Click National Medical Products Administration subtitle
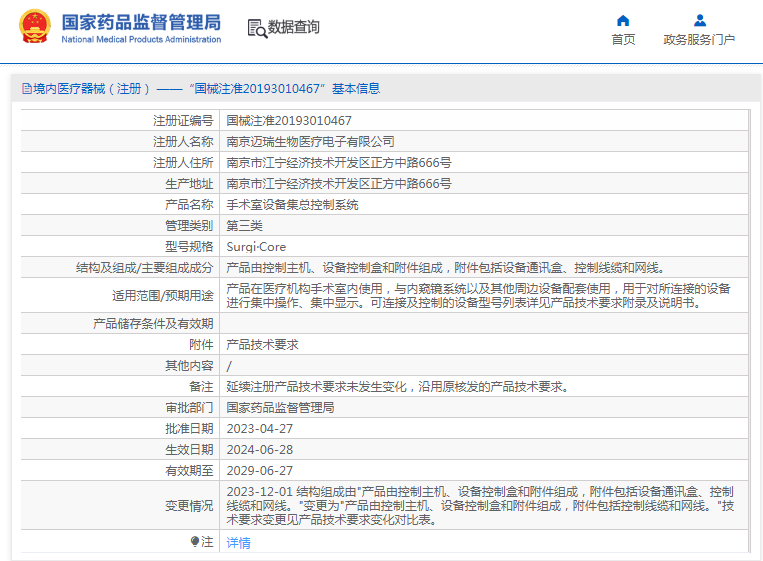Viewport: 763px width, 561px height. (141, 39)
